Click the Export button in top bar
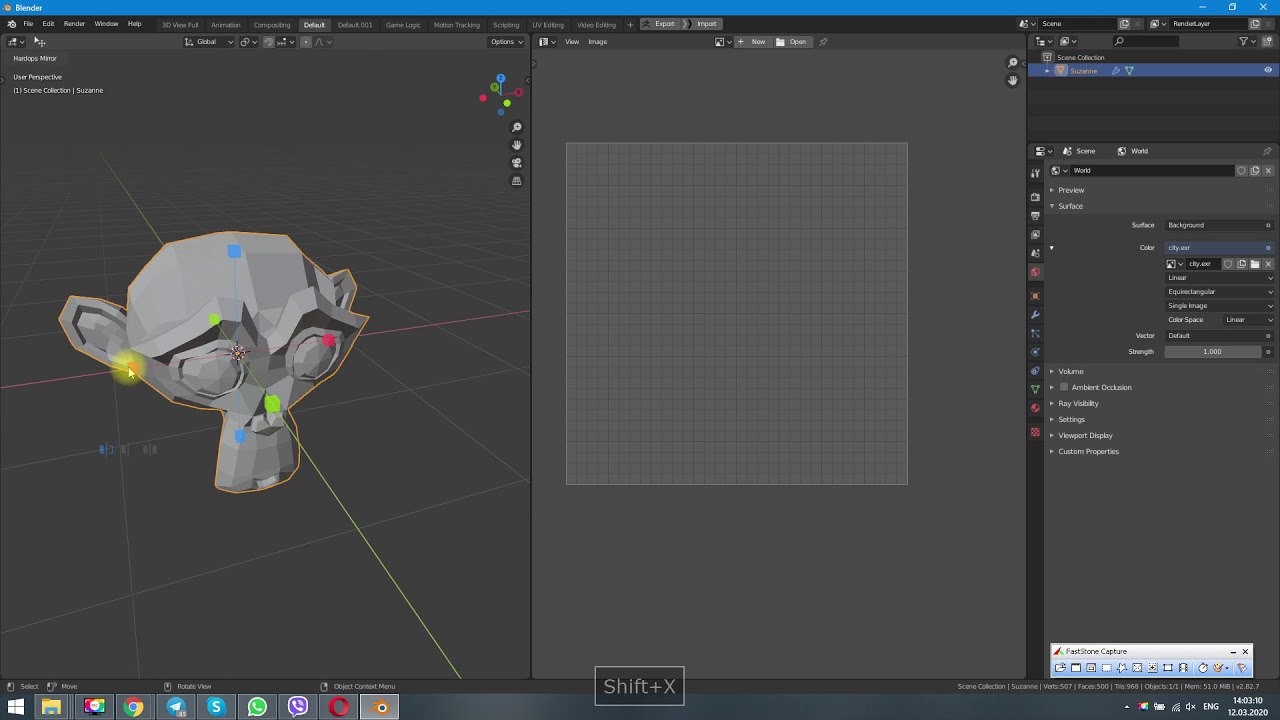1280x720 pixels. click(x=659, y=24)
